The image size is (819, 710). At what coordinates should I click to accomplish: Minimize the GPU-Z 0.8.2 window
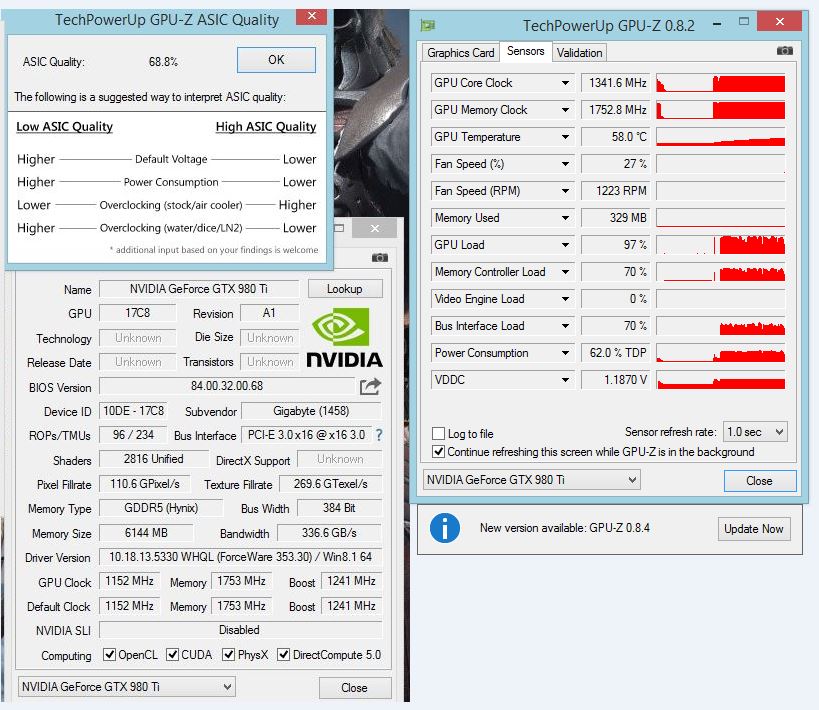717,24
